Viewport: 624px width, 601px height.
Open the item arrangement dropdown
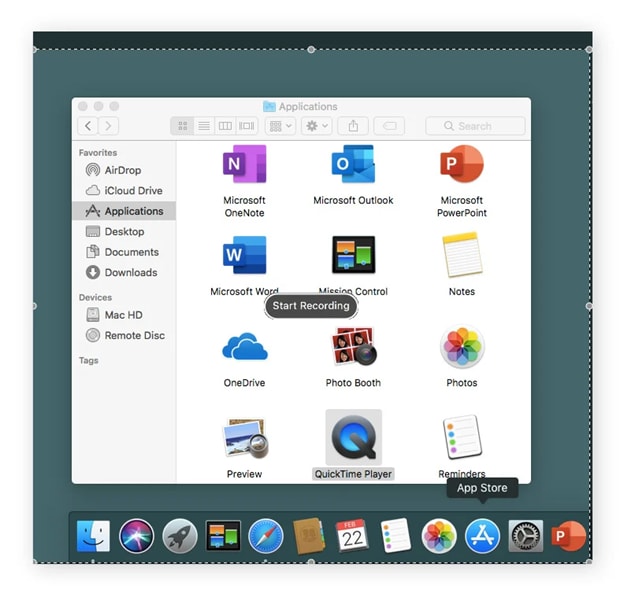[280, 126]
